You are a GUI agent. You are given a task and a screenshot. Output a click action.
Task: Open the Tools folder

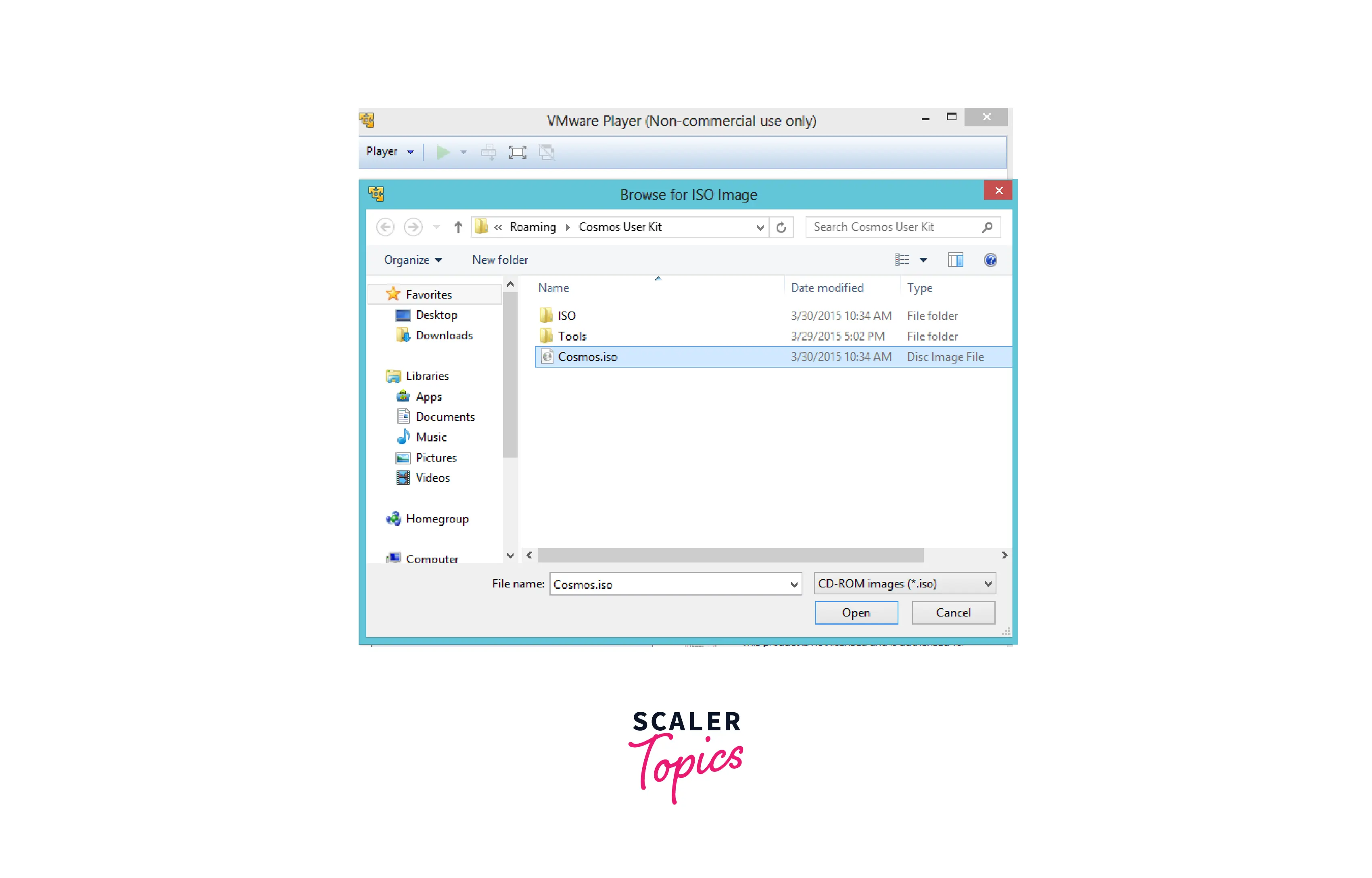[571, 335]
